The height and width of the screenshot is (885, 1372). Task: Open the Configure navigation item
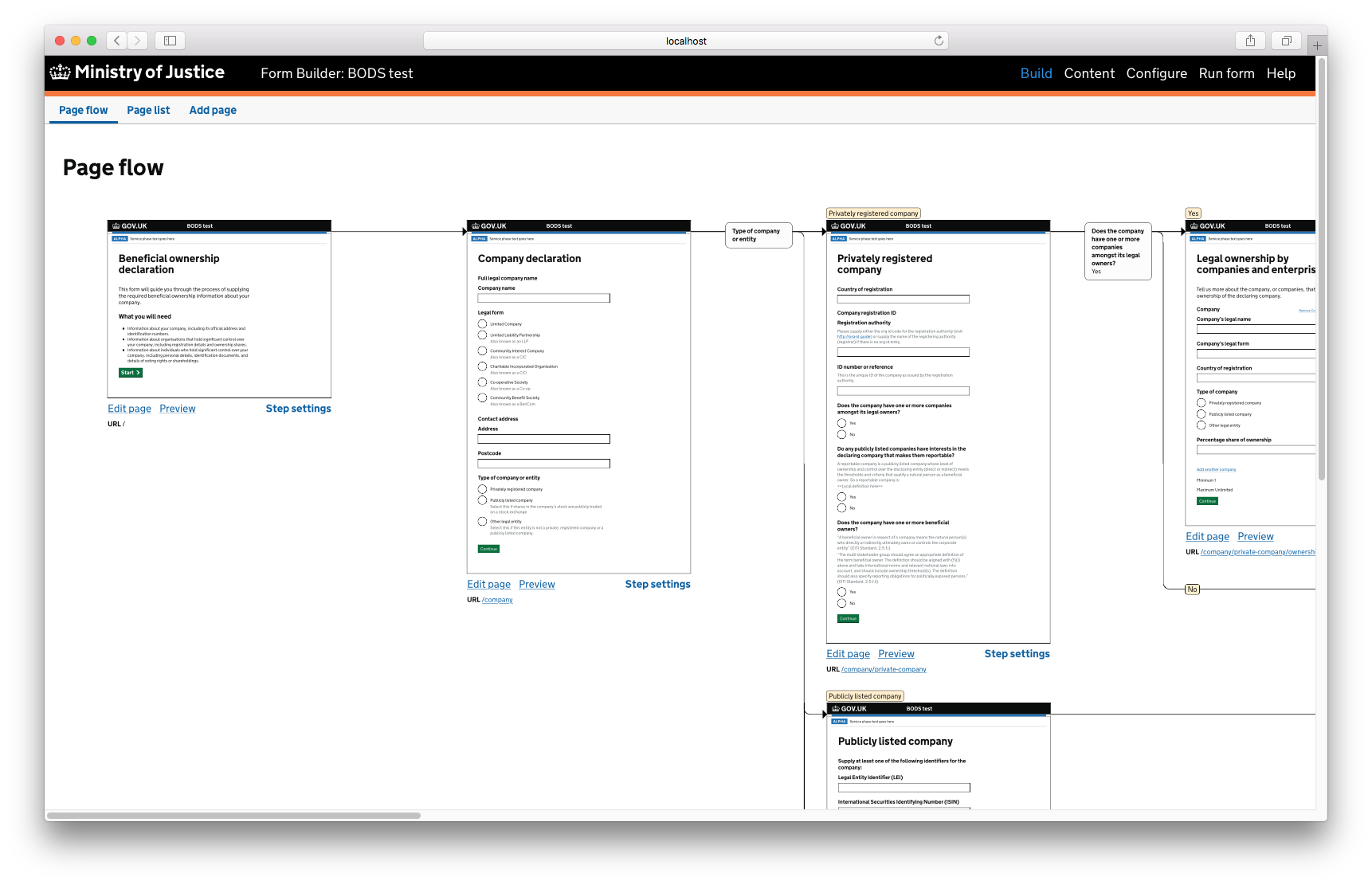[x=1156, y=73]
